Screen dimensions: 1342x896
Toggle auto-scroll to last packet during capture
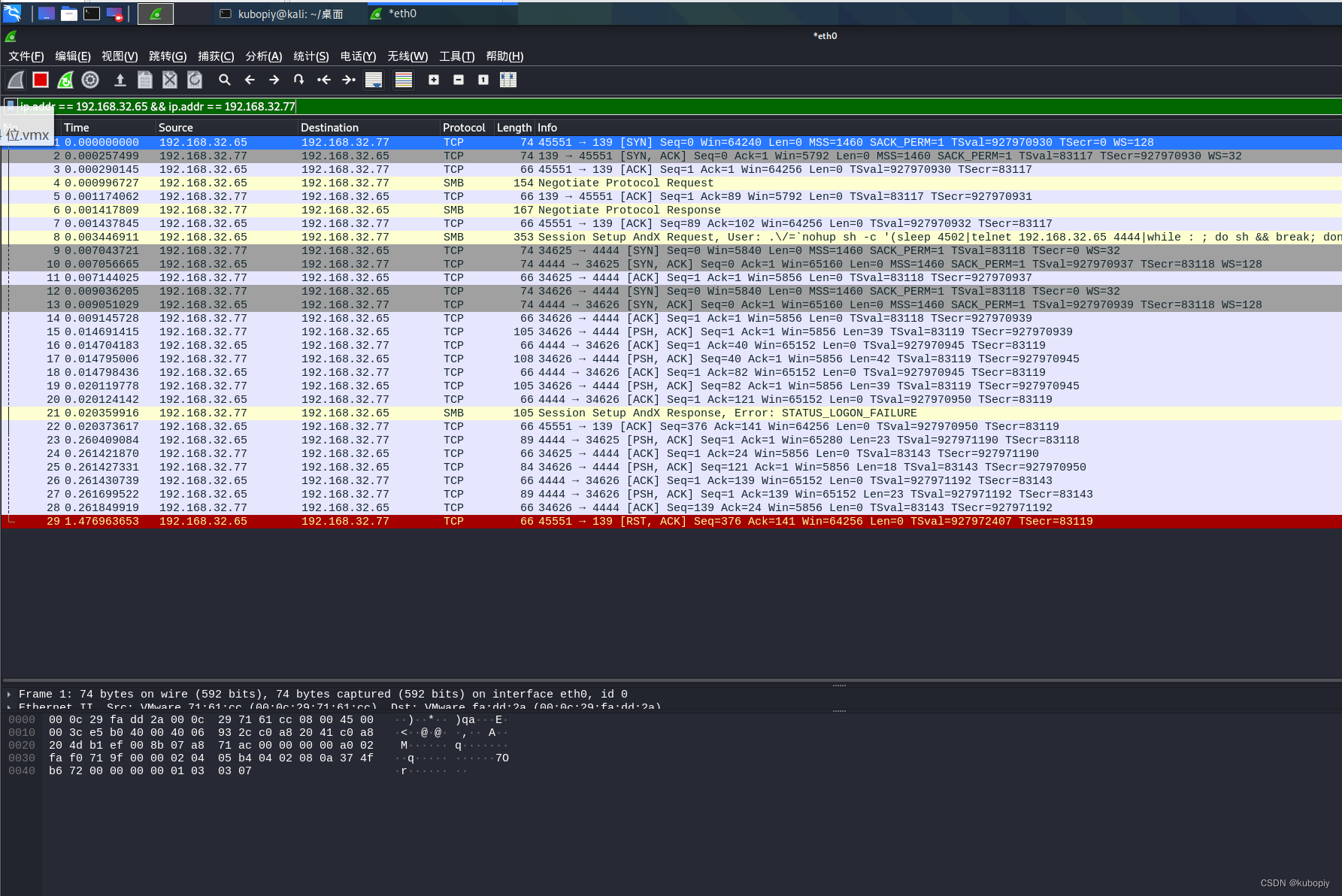[374, 80]
